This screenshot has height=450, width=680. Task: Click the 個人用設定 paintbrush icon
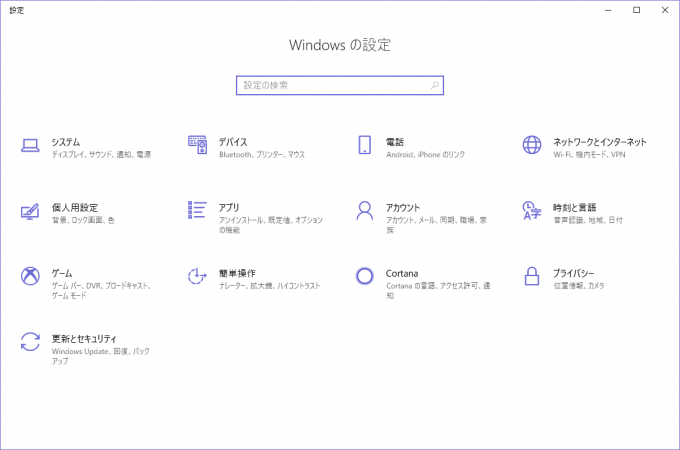pyautogui.click(x=30, y=211)
